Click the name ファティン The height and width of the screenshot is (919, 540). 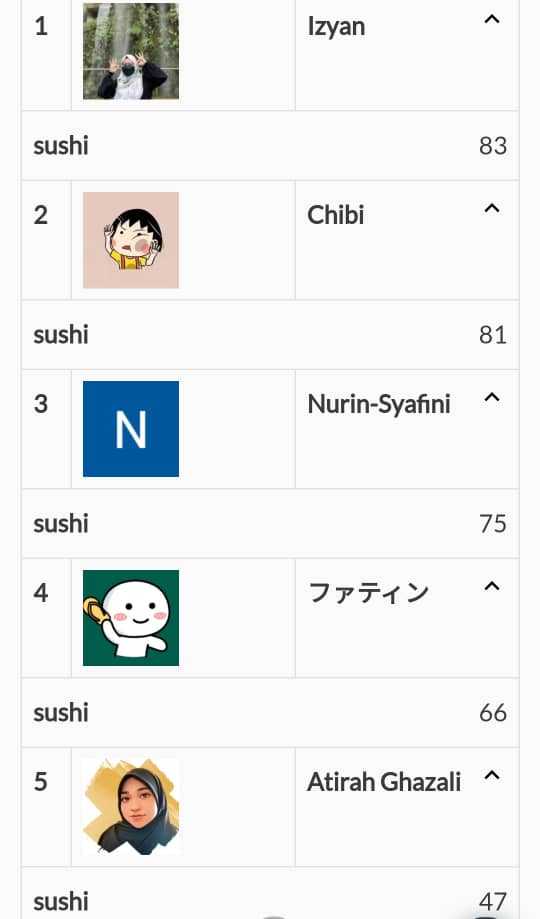pos(369,593)
